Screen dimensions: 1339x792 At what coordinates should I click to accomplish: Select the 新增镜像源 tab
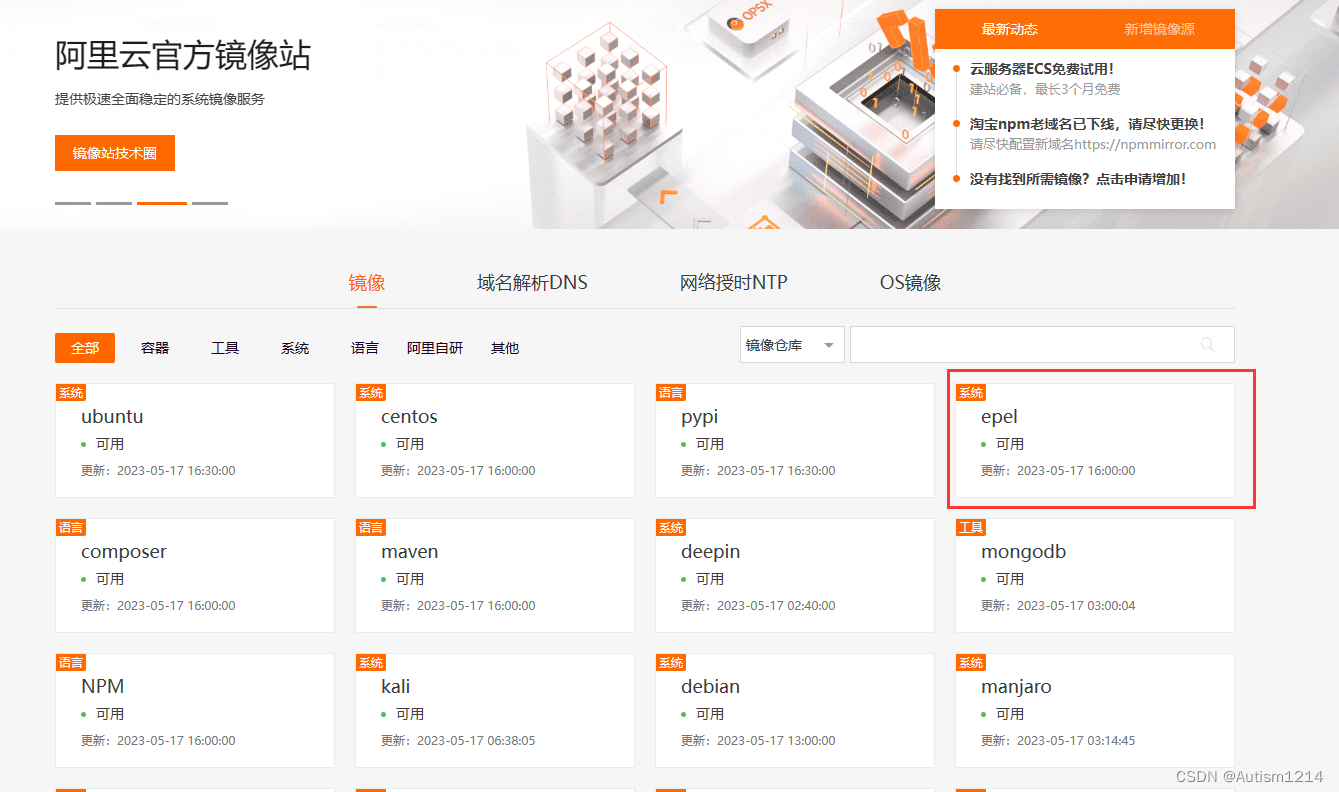click(1160, 29)
